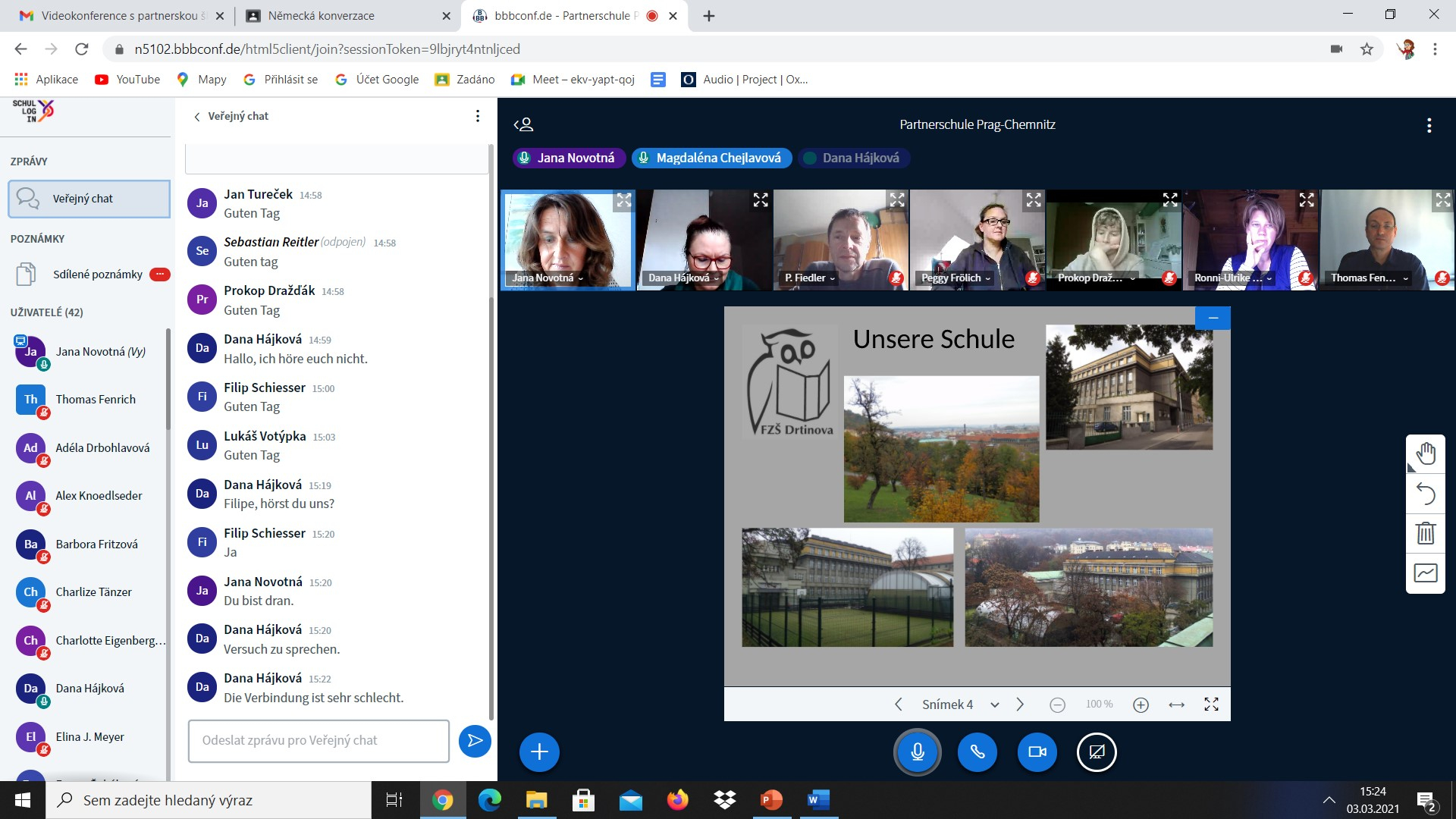This screenshot has width=1456, height=819.
Task: Open Sdílené poznámky shared notes
Action: click(x=89, y=275)
